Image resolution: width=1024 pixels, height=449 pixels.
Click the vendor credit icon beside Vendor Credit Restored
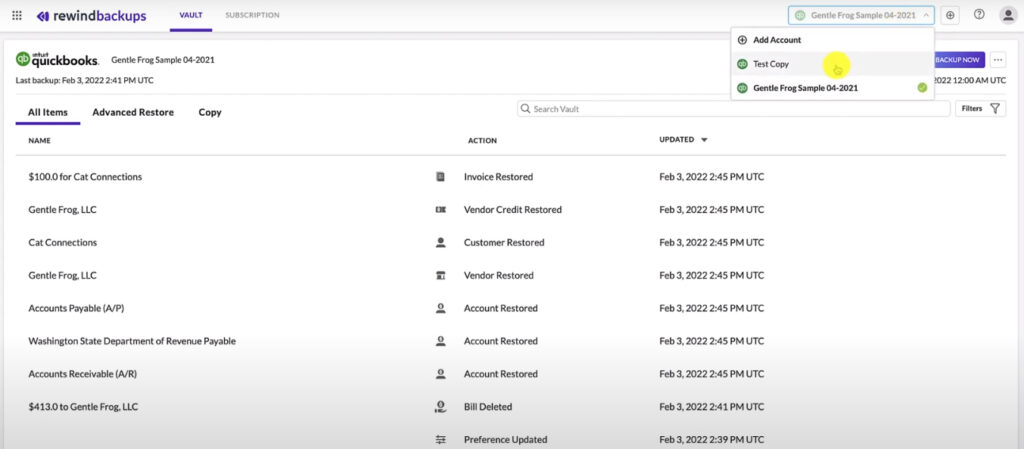pyautogui.click(x=440, y=210)
